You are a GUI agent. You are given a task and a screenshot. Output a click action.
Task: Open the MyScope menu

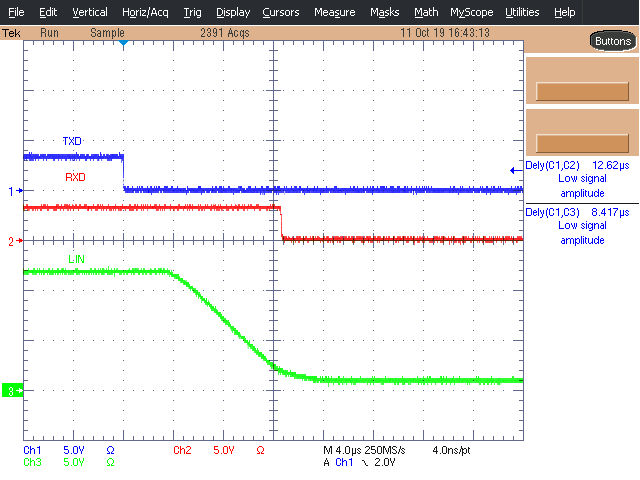[x=471, y=12]
